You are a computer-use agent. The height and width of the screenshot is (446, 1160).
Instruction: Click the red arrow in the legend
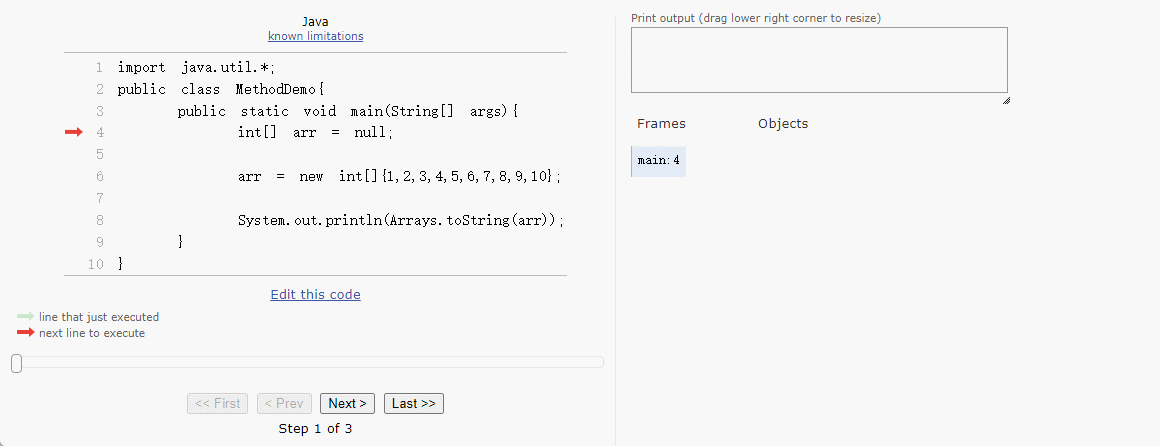pos(26,333)
